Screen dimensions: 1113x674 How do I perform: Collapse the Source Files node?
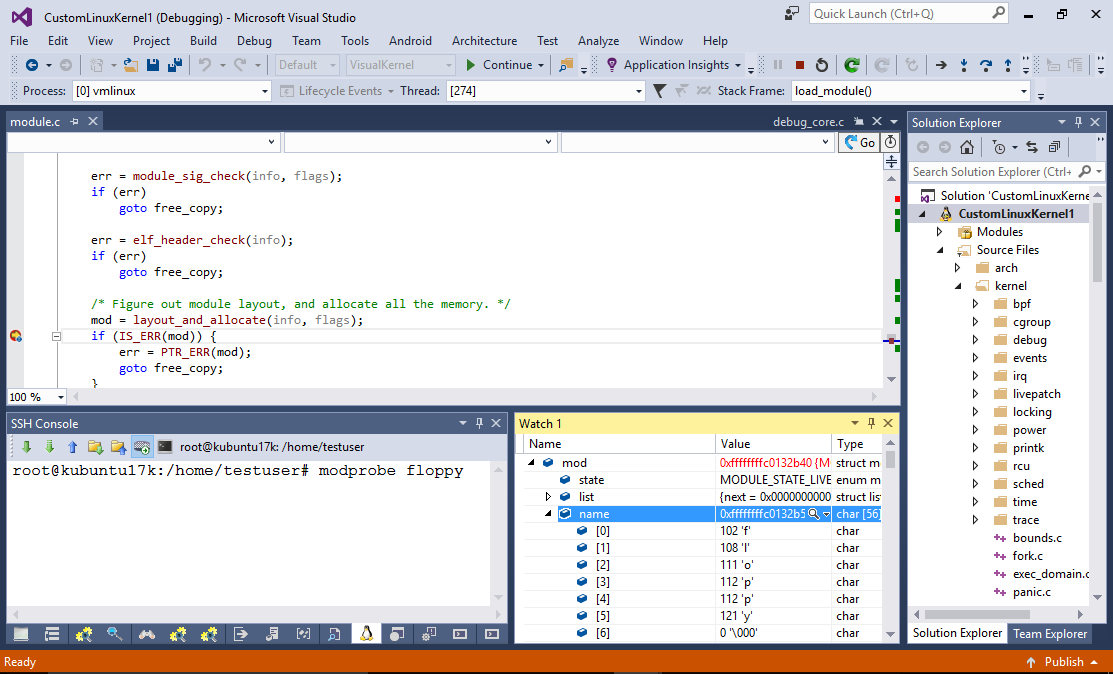click(x=940, y=250)
